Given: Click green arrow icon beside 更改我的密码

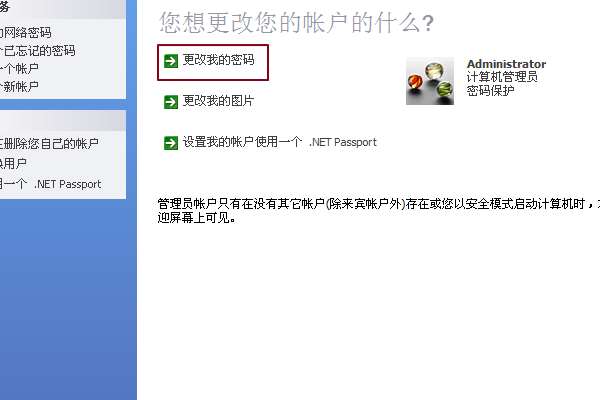Looking at the screenshot, I should coord(171,61).
